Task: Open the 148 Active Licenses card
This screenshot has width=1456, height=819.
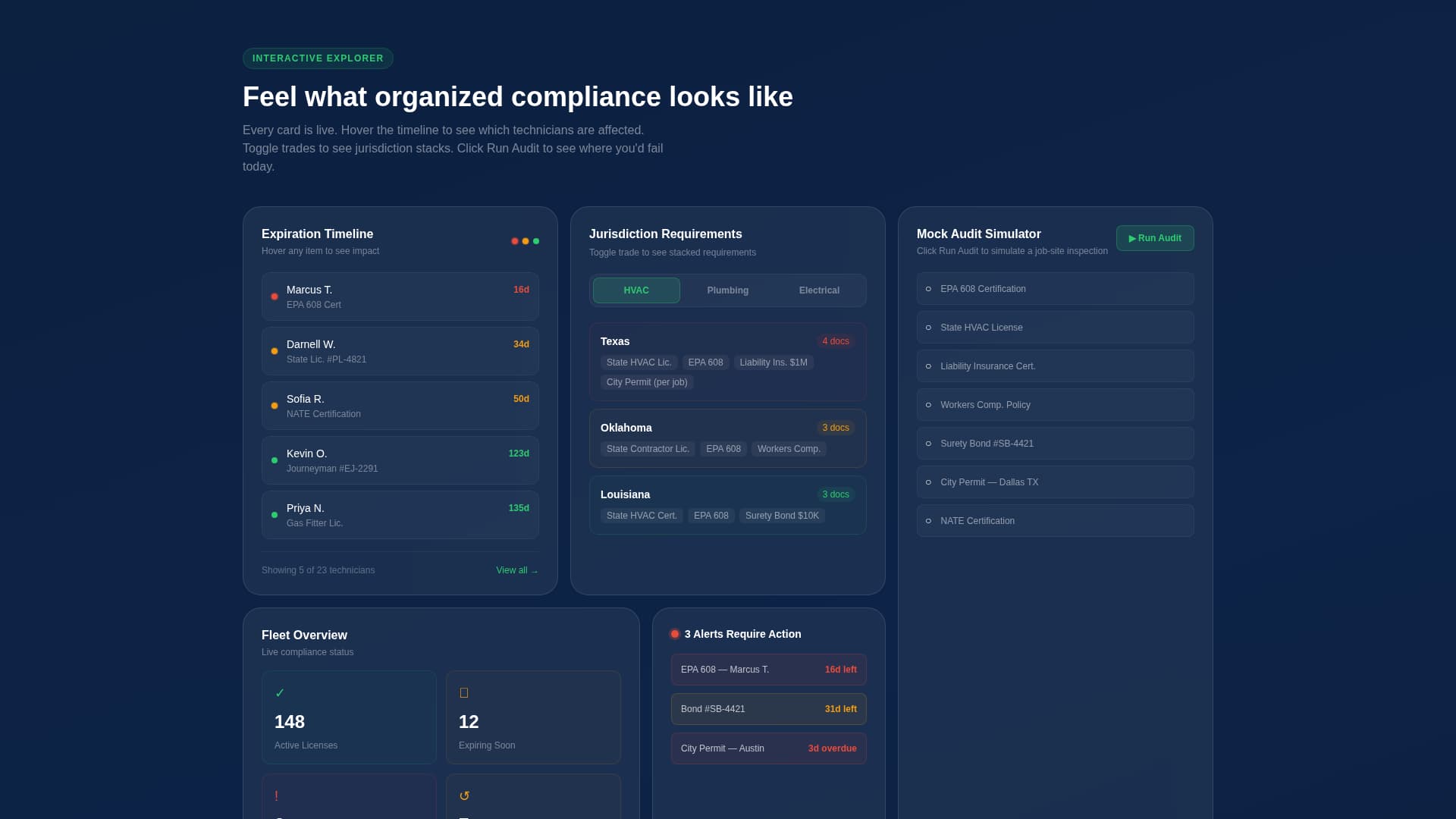Action: 349,717
